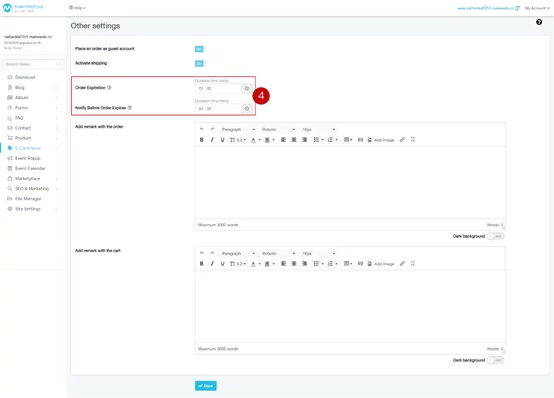Open Roboto font dropdown in cart remark editor
This screenshot has width=554, height=398.
[278, 253]
